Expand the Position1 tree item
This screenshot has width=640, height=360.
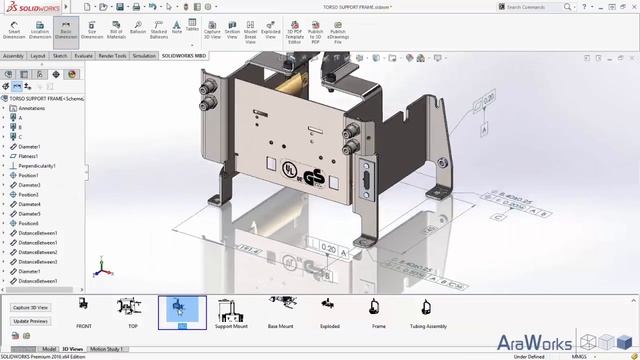click(x=4, y=175)
